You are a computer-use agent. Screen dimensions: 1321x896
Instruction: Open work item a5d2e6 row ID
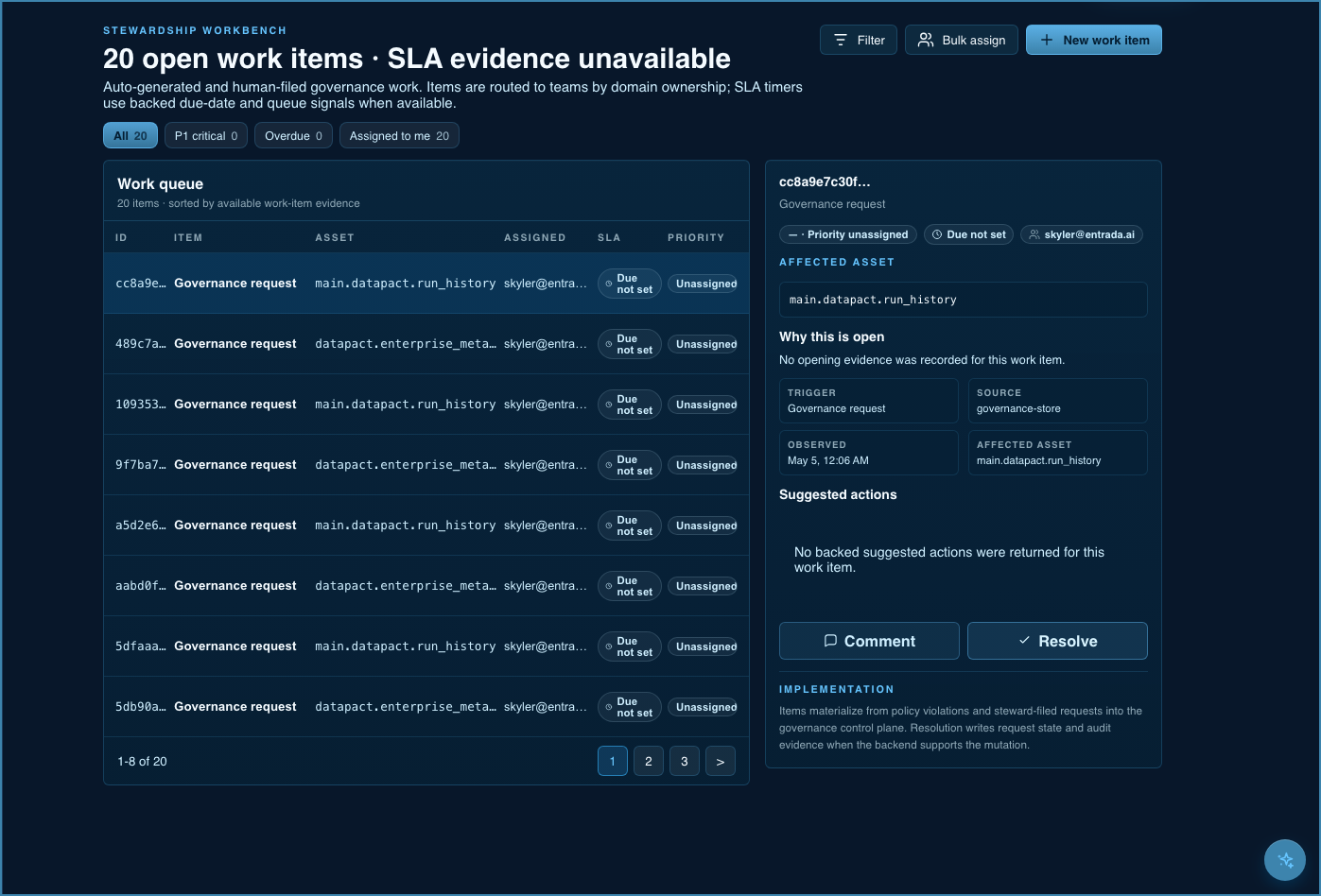pos(142,526)
